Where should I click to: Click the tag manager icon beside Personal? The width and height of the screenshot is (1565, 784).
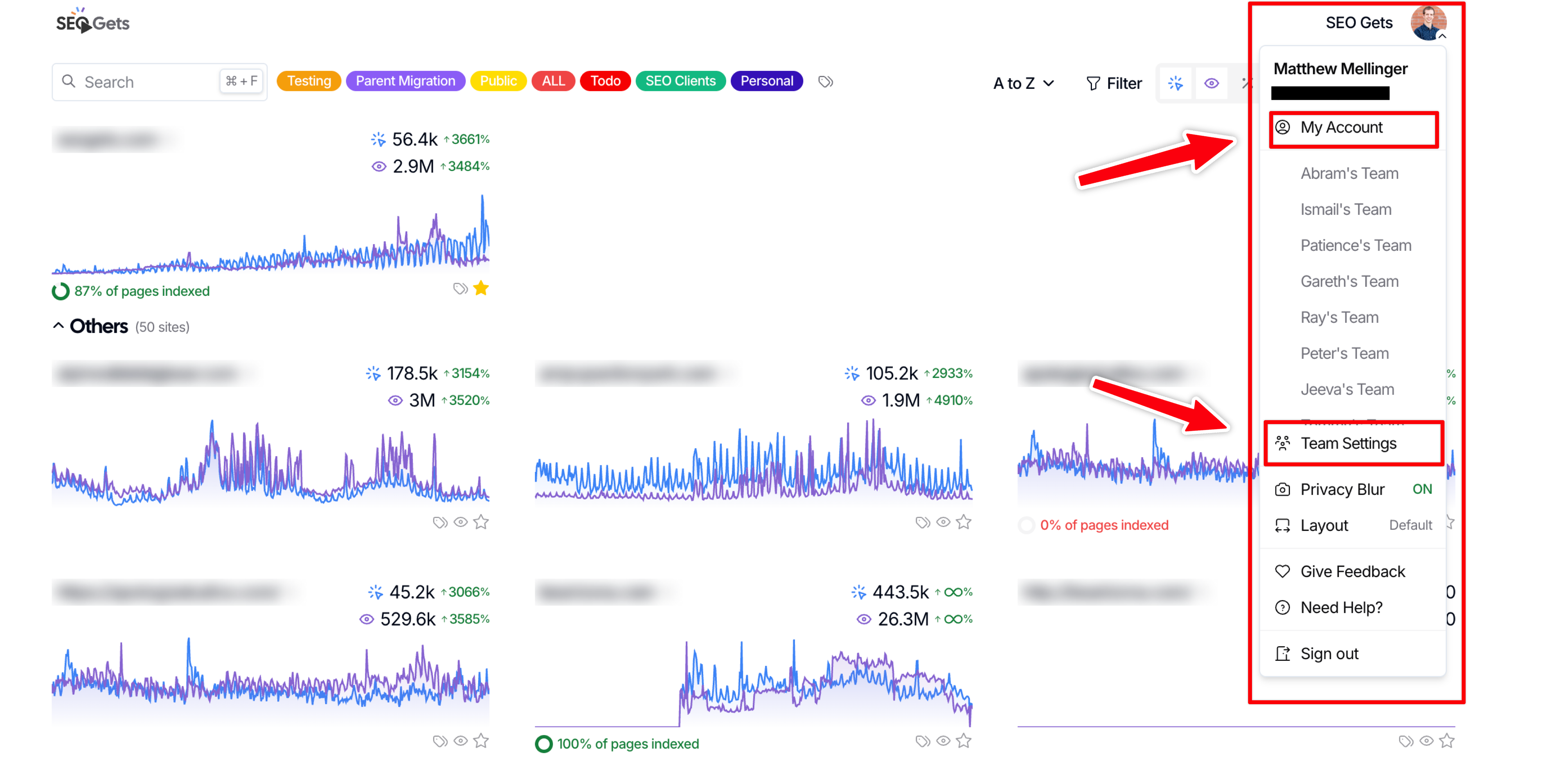coord(825,81)
